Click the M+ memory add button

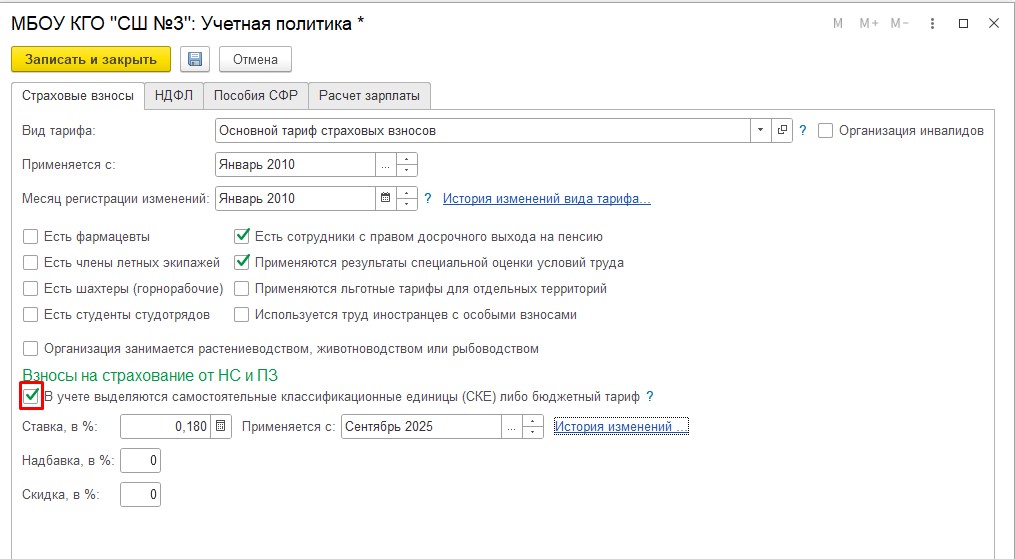(x=869, y=23)
